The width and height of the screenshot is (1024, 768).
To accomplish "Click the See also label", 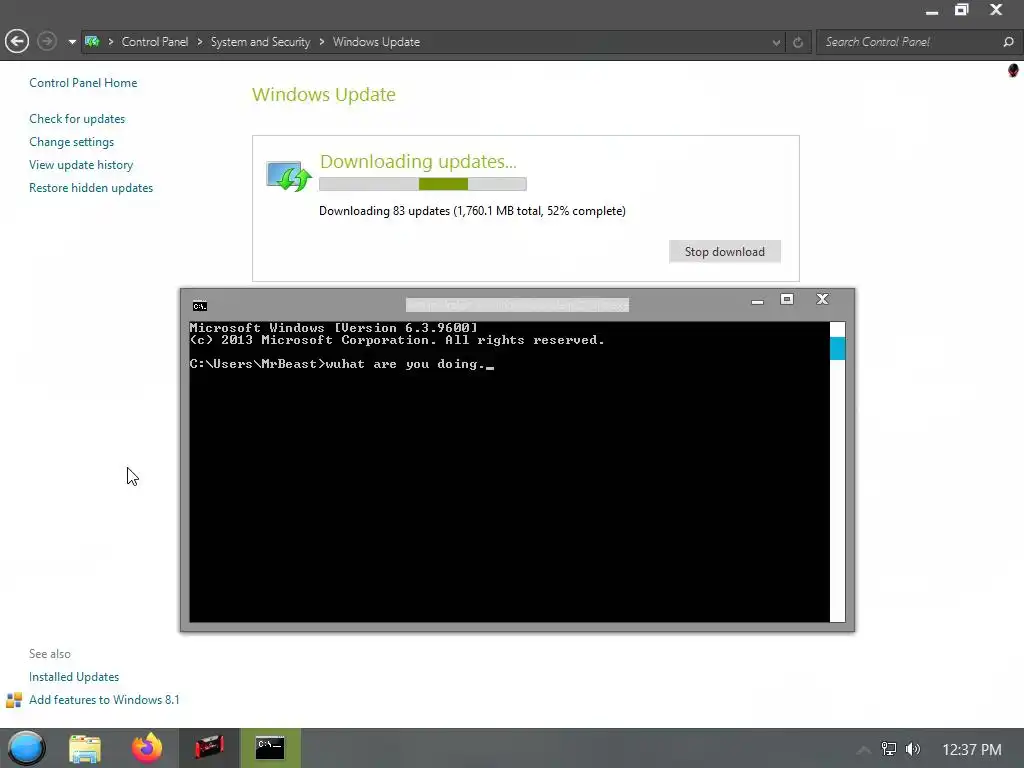I will coord(50,654).
